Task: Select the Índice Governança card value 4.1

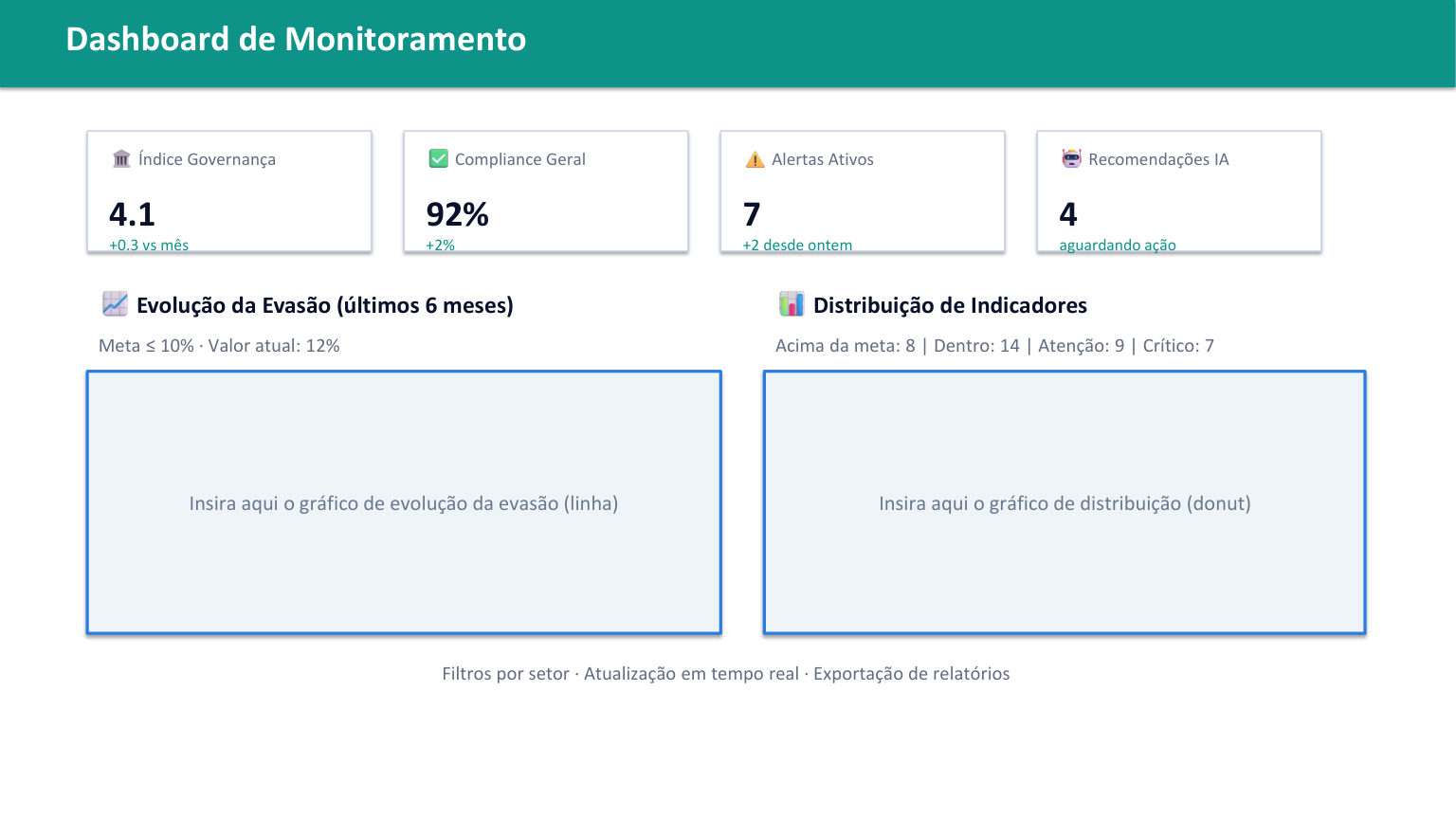Action: point(132,214)
